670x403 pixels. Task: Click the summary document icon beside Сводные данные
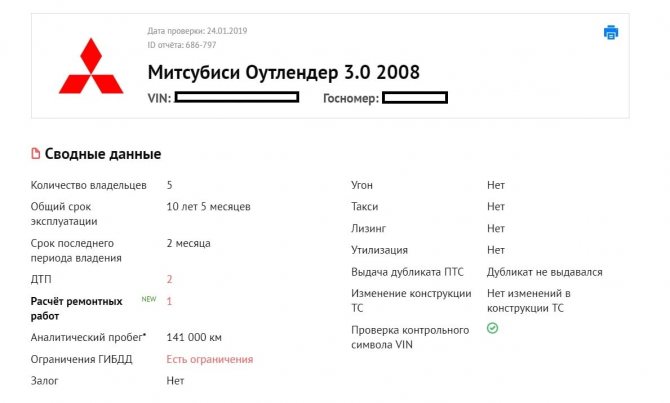[36, 153]
